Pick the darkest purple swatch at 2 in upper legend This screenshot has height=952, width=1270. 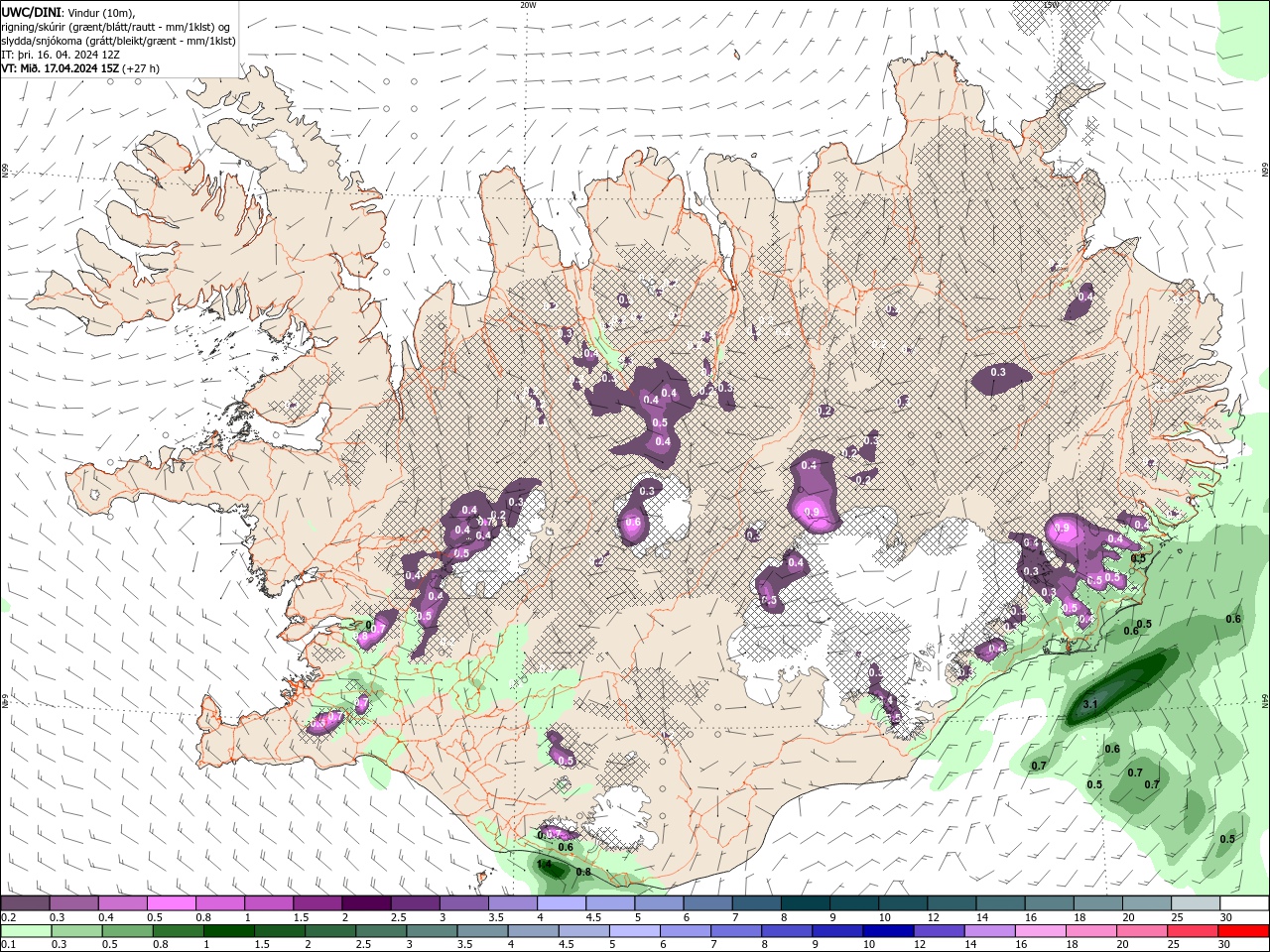pos(367,903)
